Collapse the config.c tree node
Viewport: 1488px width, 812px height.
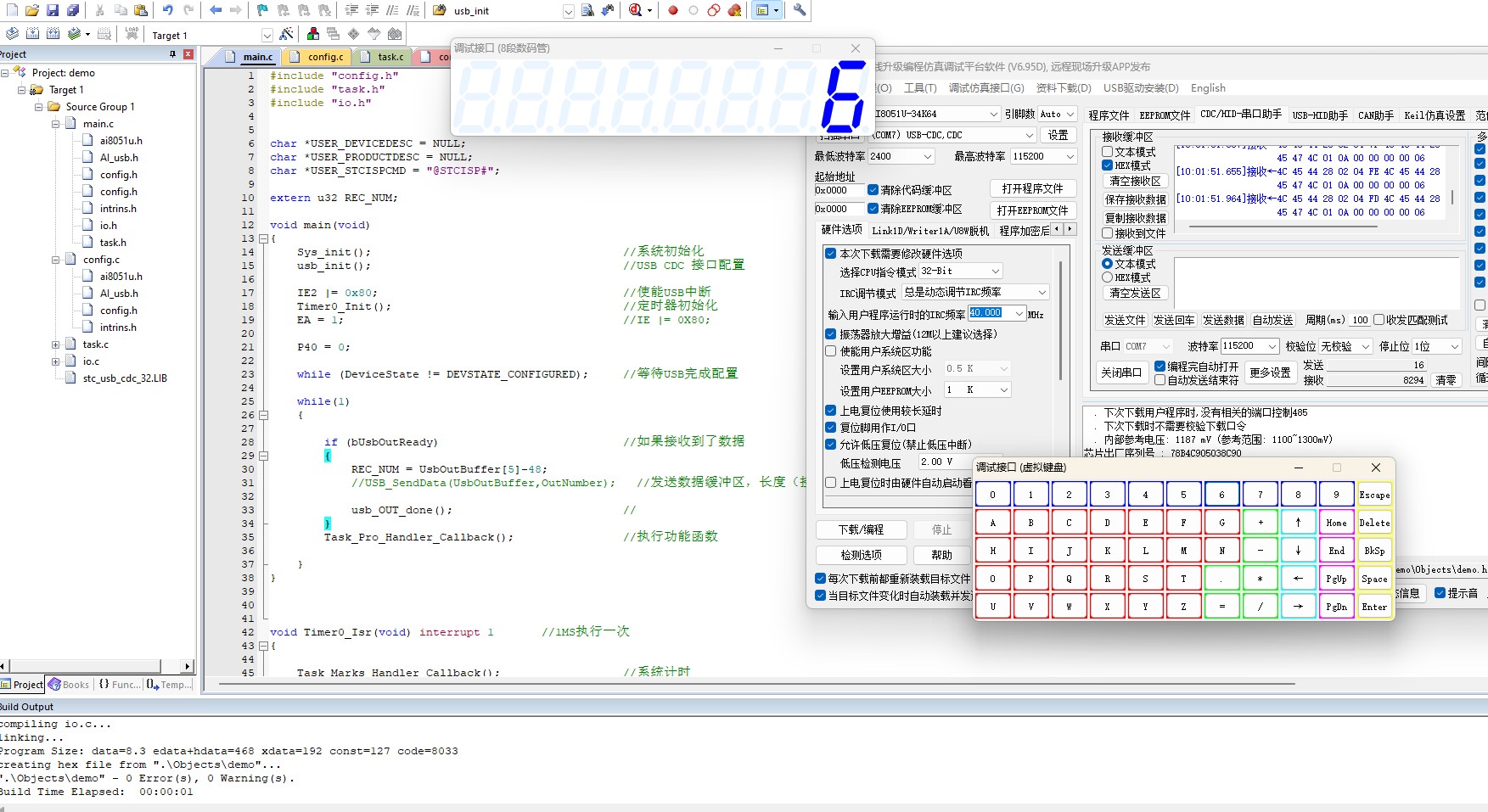click(55, 260)
